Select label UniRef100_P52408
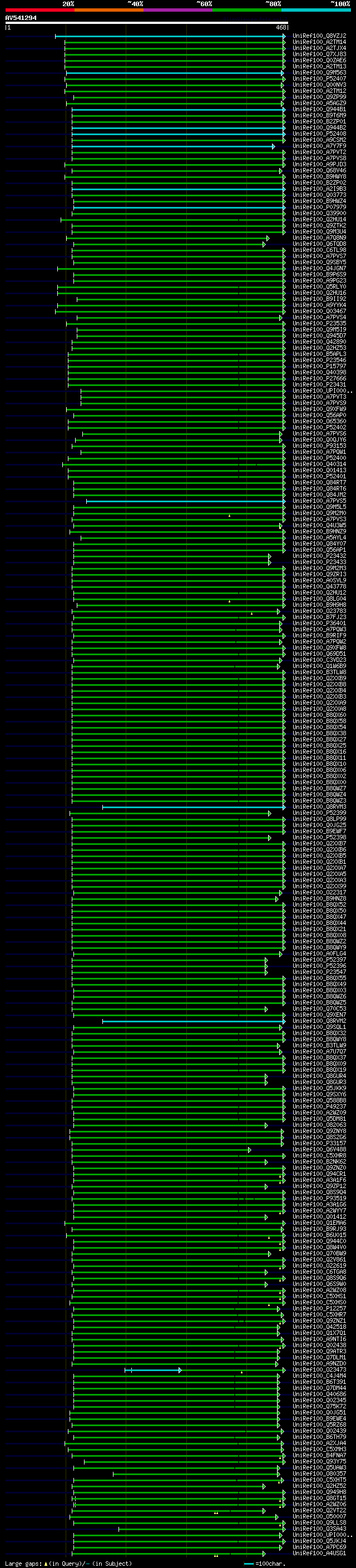Screen dimensions: 356x1568 [x=319, y=134]
